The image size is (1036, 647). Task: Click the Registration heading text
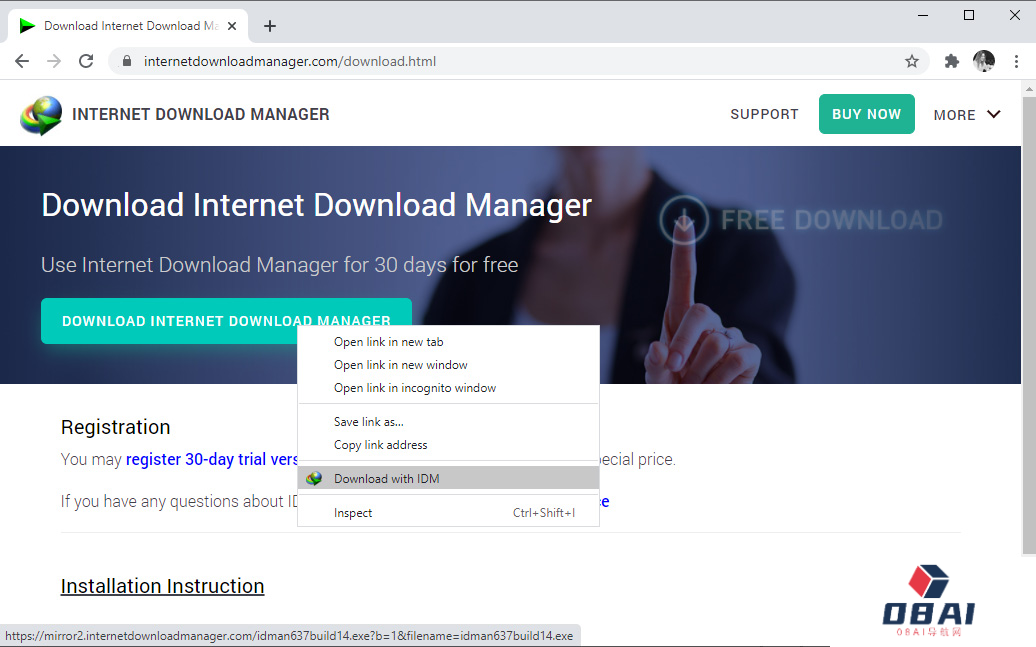[116, 428]
